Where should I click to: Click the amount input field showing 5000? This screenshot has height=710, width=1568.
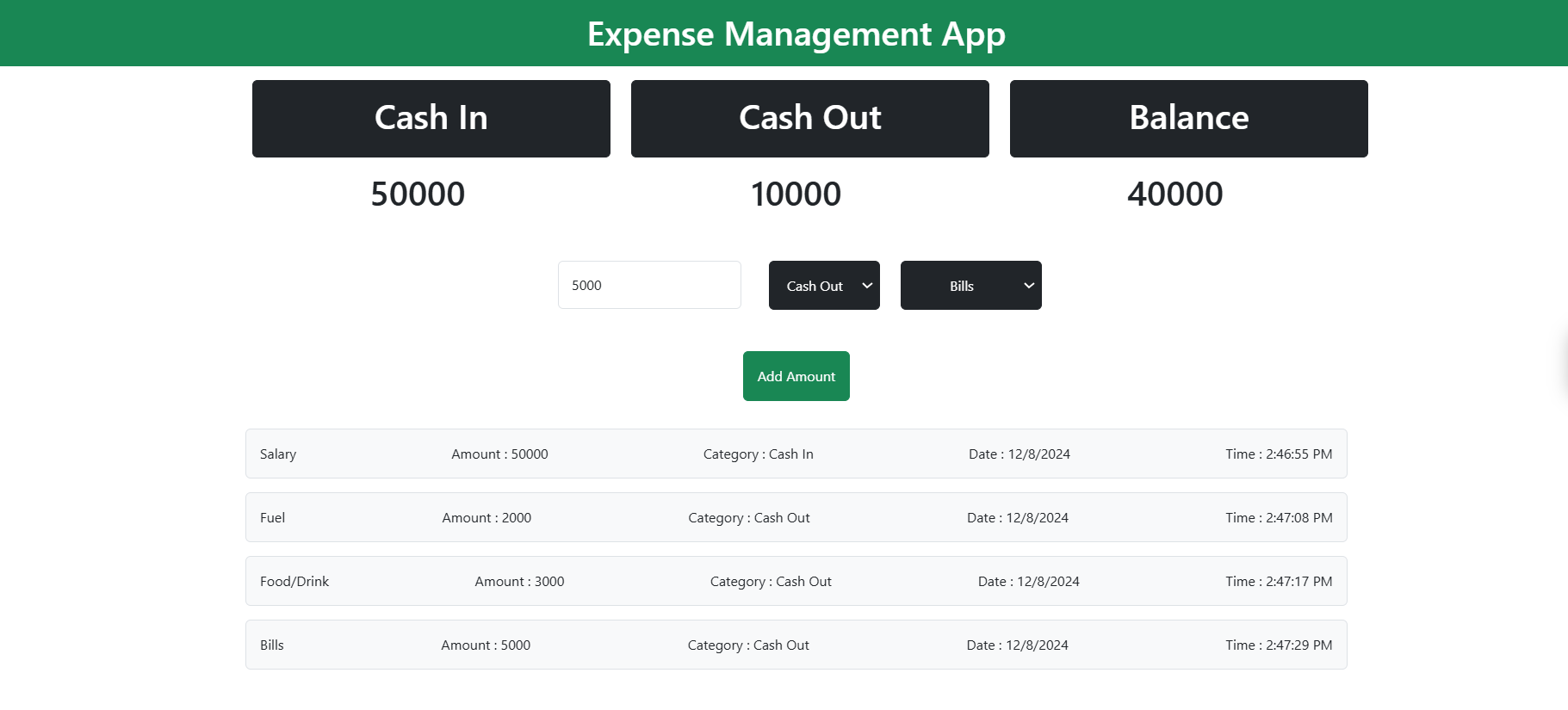pos(649,285)
